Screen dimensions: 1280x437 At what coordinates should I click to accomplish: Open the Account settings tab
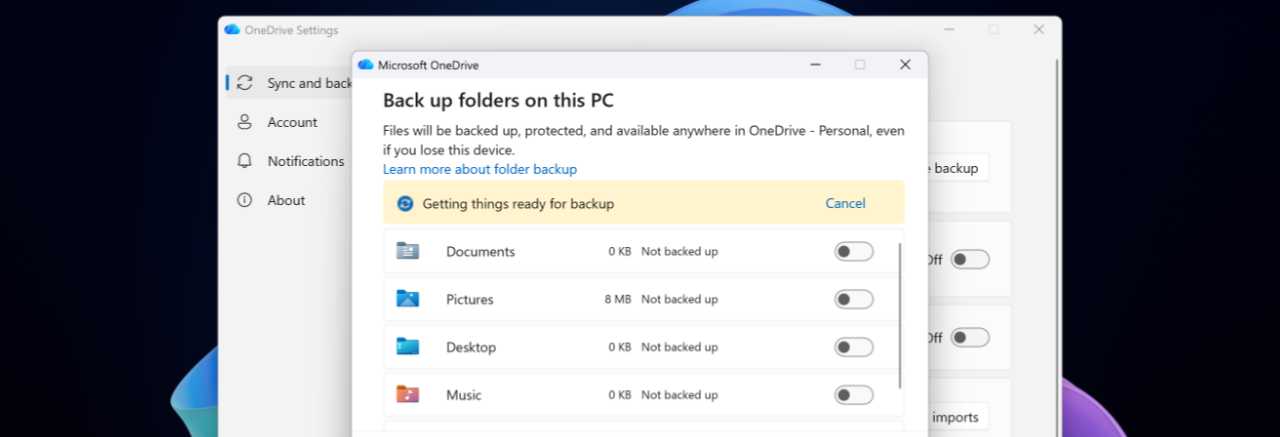[x=292, y=122]
